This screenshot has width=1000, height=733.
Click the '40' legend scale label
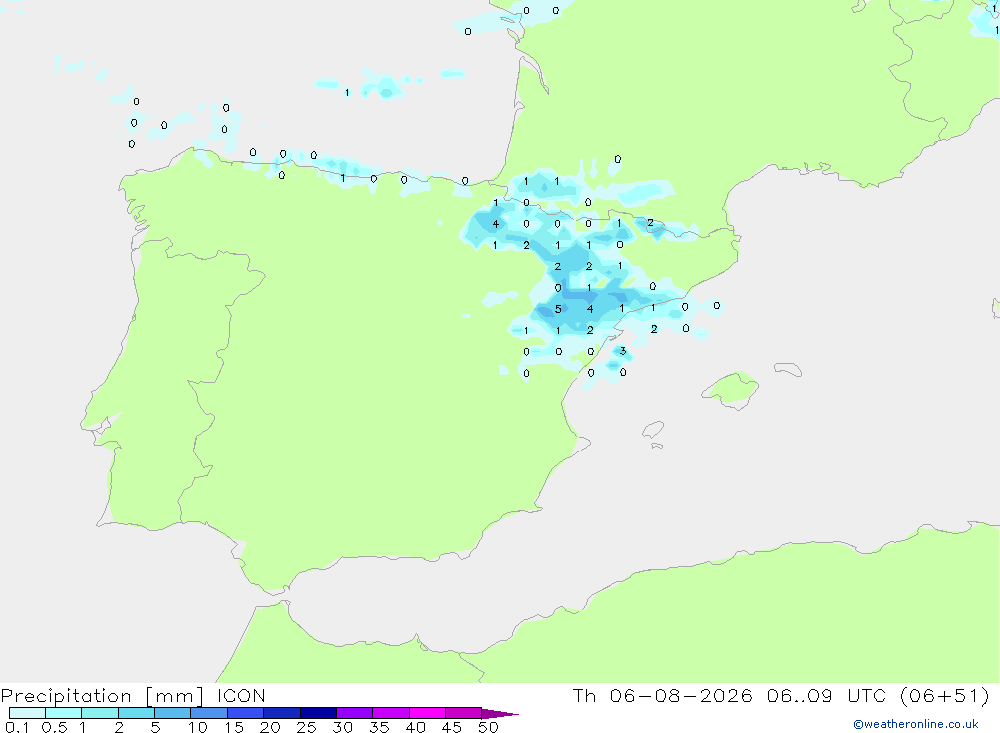tap(415, 727)
